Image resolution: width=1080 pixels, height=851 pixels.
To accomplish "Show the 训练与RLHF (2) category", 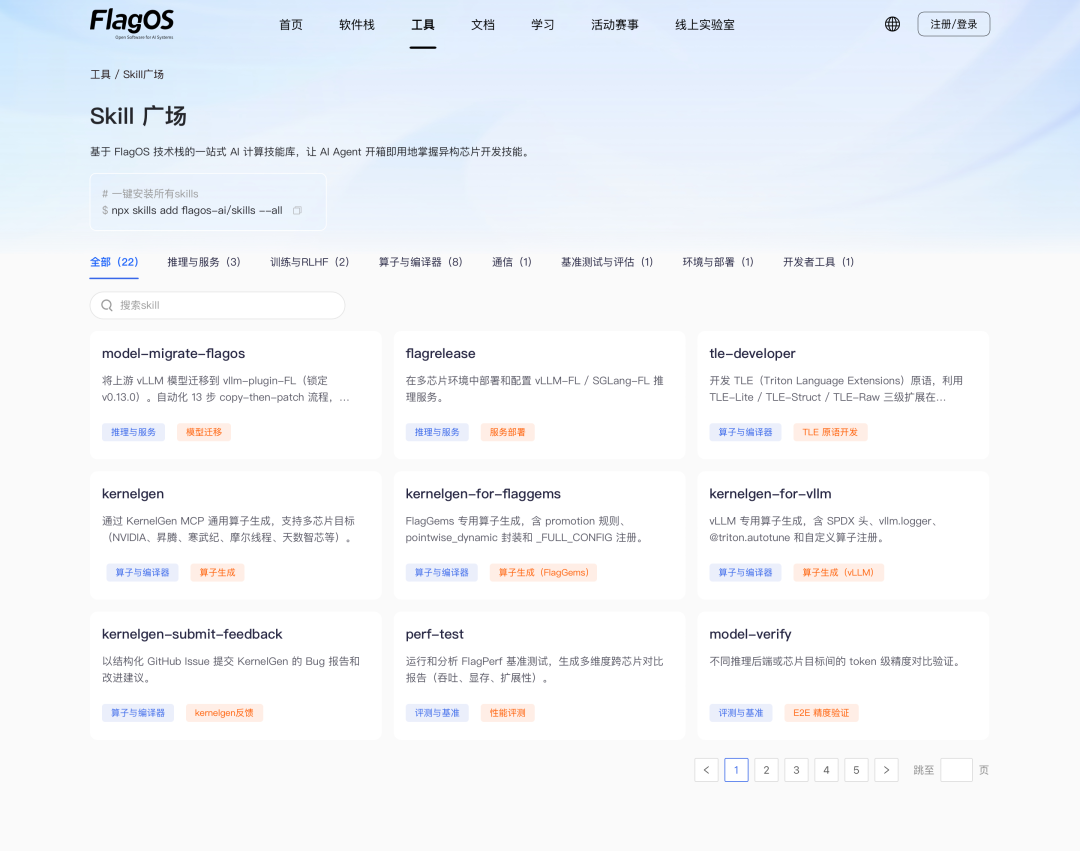I will tap(310, 262).
